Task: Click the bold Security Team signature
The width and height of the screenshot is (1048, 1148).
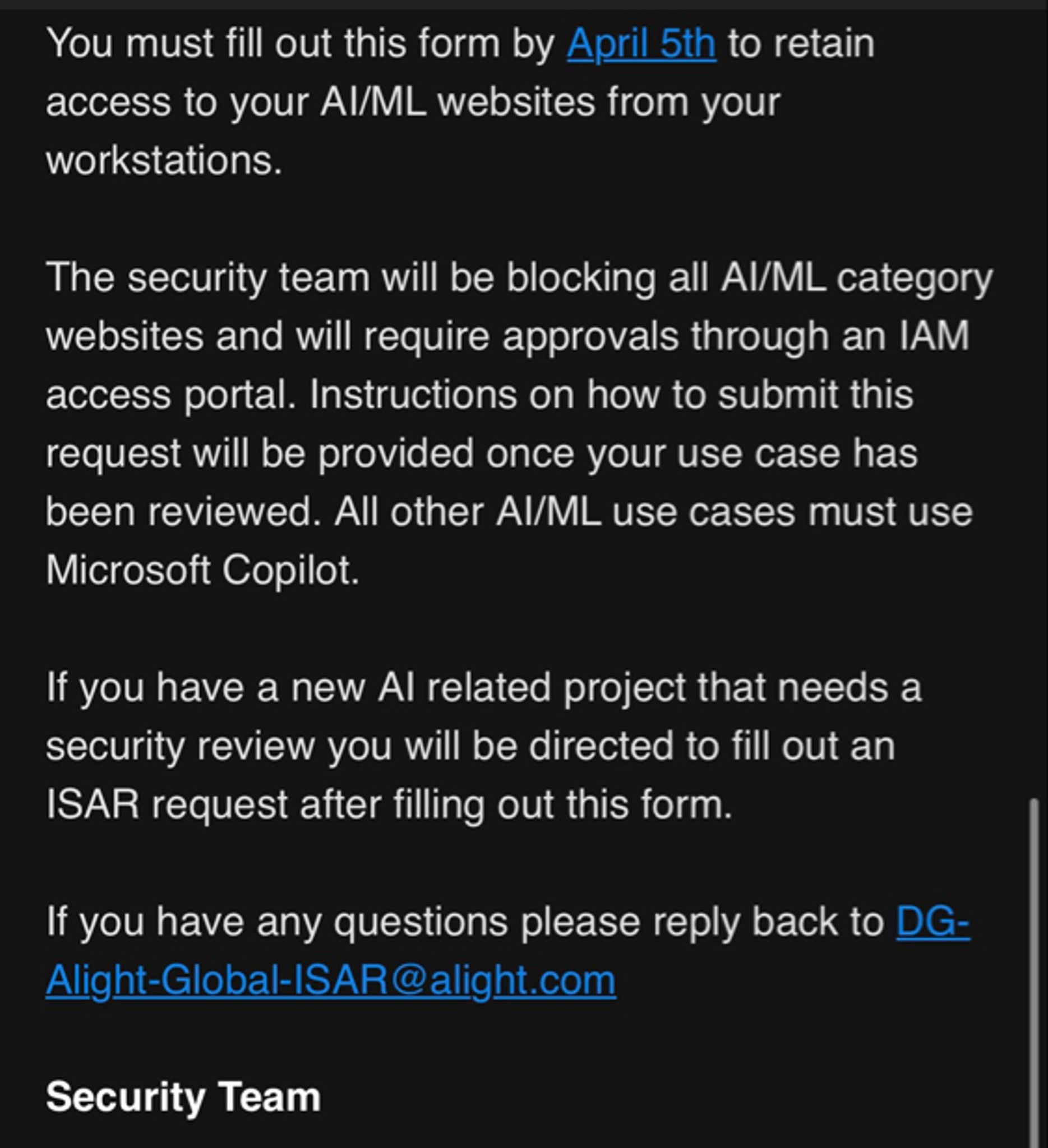Action: [x=183, y=1098]
